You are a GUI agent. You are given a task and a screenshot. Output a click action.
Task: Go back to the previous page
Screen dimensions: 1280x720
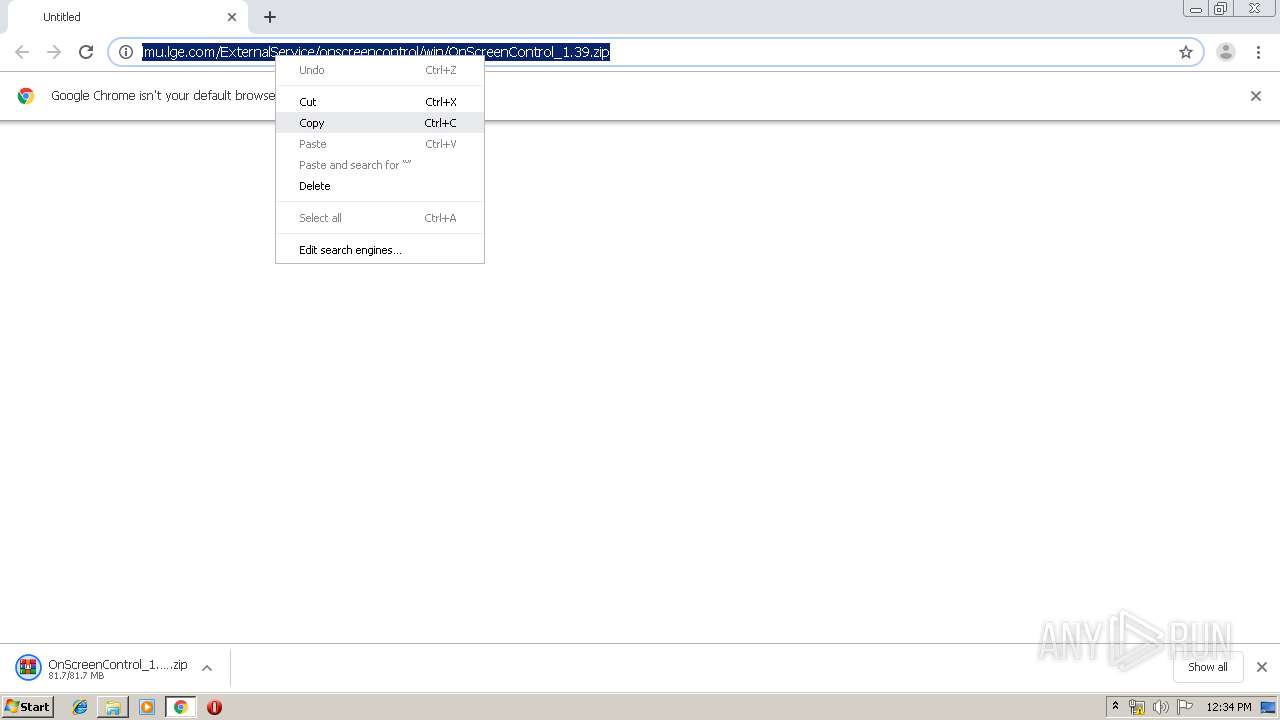point(22,52)
